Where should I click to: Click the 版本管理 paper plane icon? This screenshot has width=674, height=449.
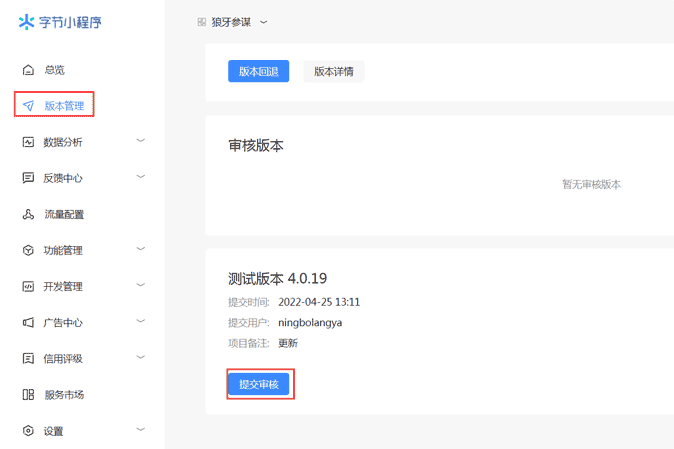coord(28,105)
